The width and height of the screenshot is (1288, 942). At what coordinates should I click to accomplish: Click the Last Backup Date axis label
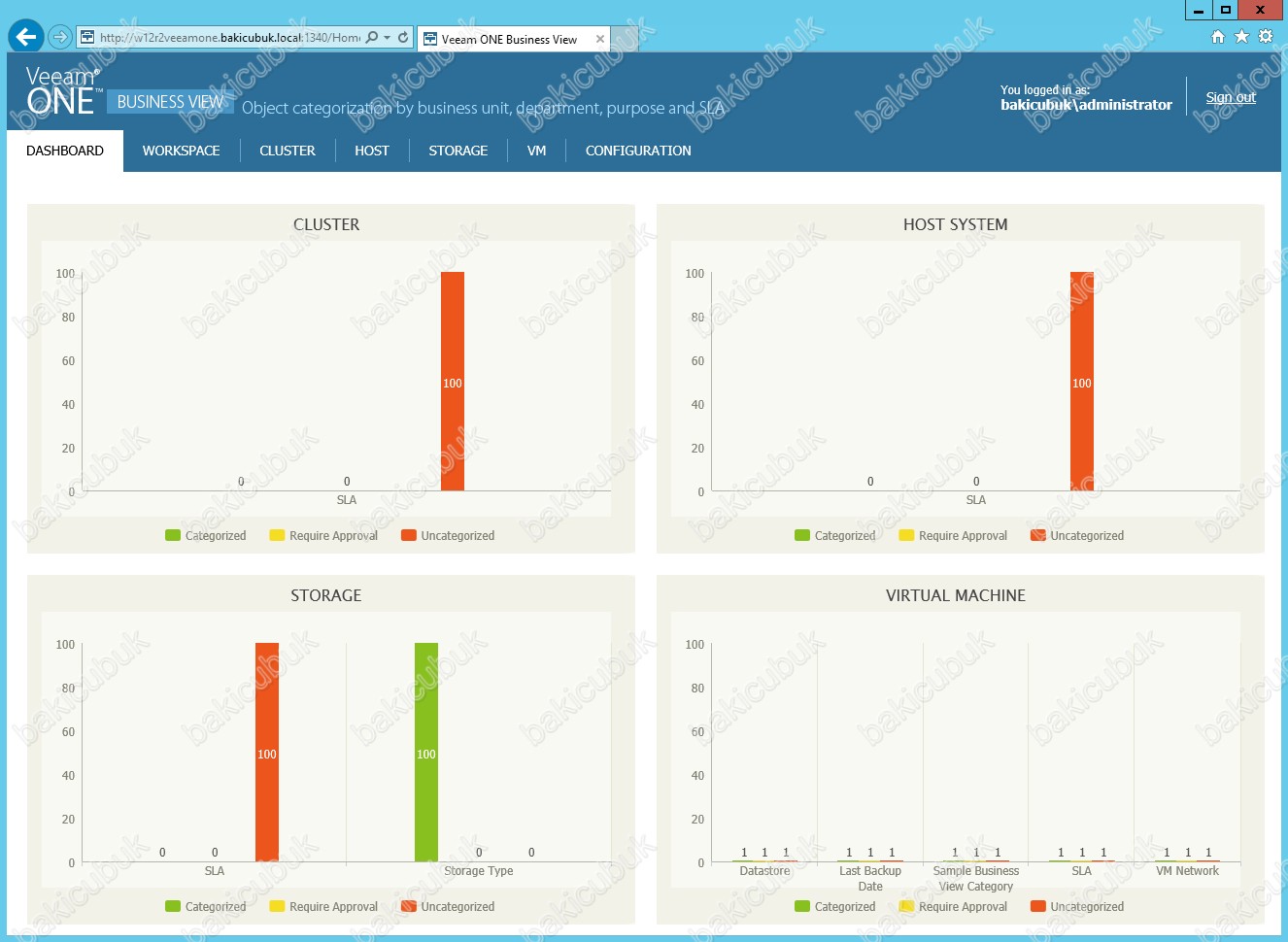tap(870, 879)
